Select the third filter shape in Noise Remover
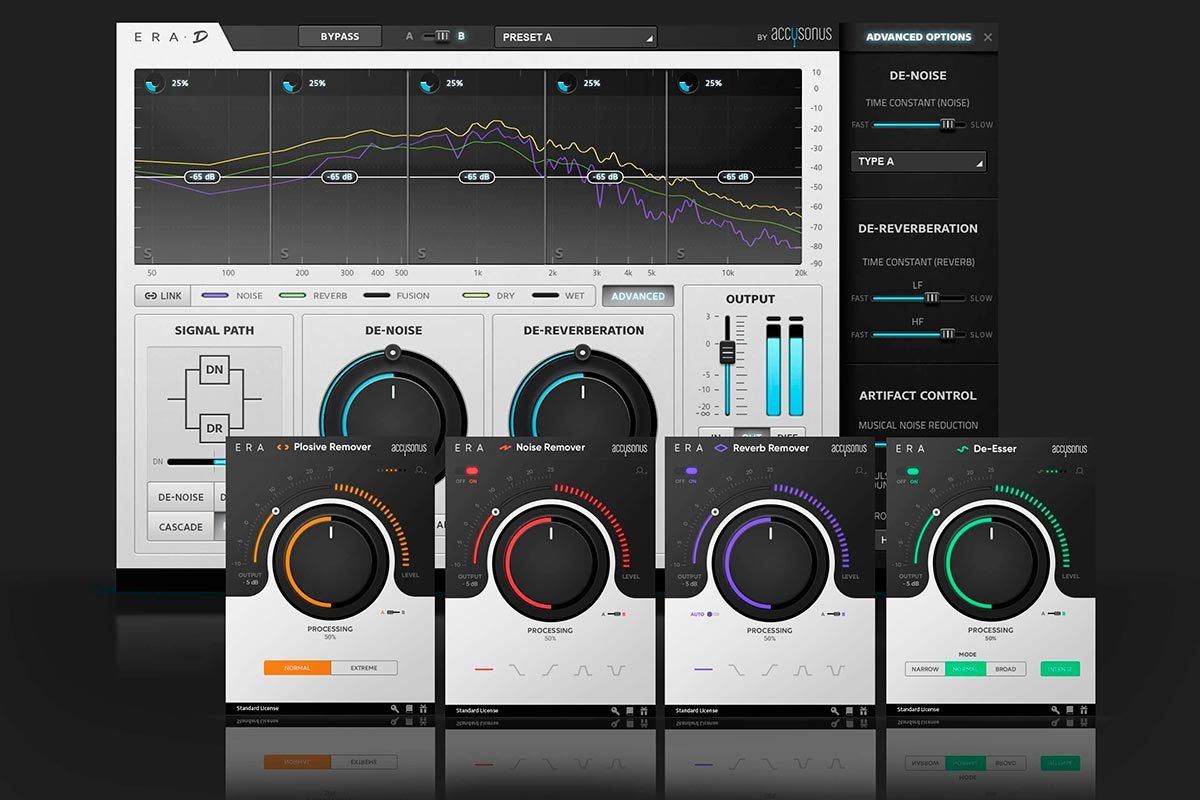The image size is (1200, 800). coord(550,669)
